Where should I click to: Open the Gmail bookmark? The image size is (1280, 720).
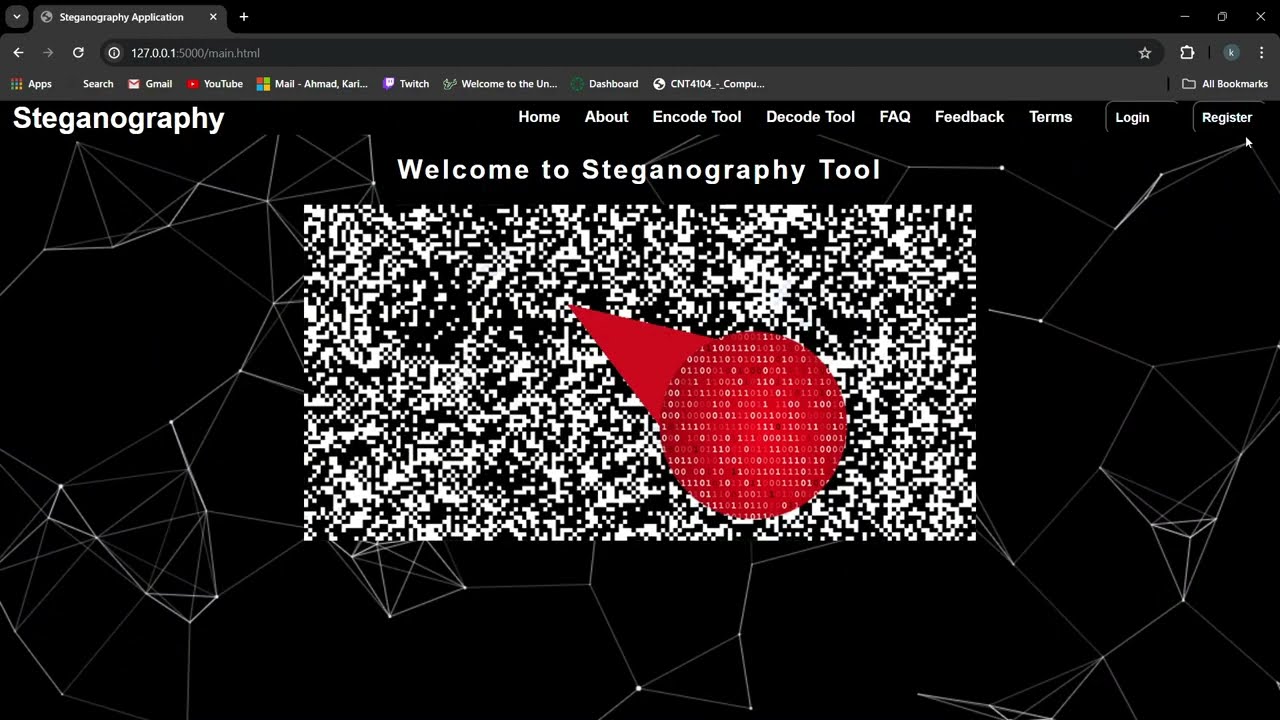(x=150, y=84)
